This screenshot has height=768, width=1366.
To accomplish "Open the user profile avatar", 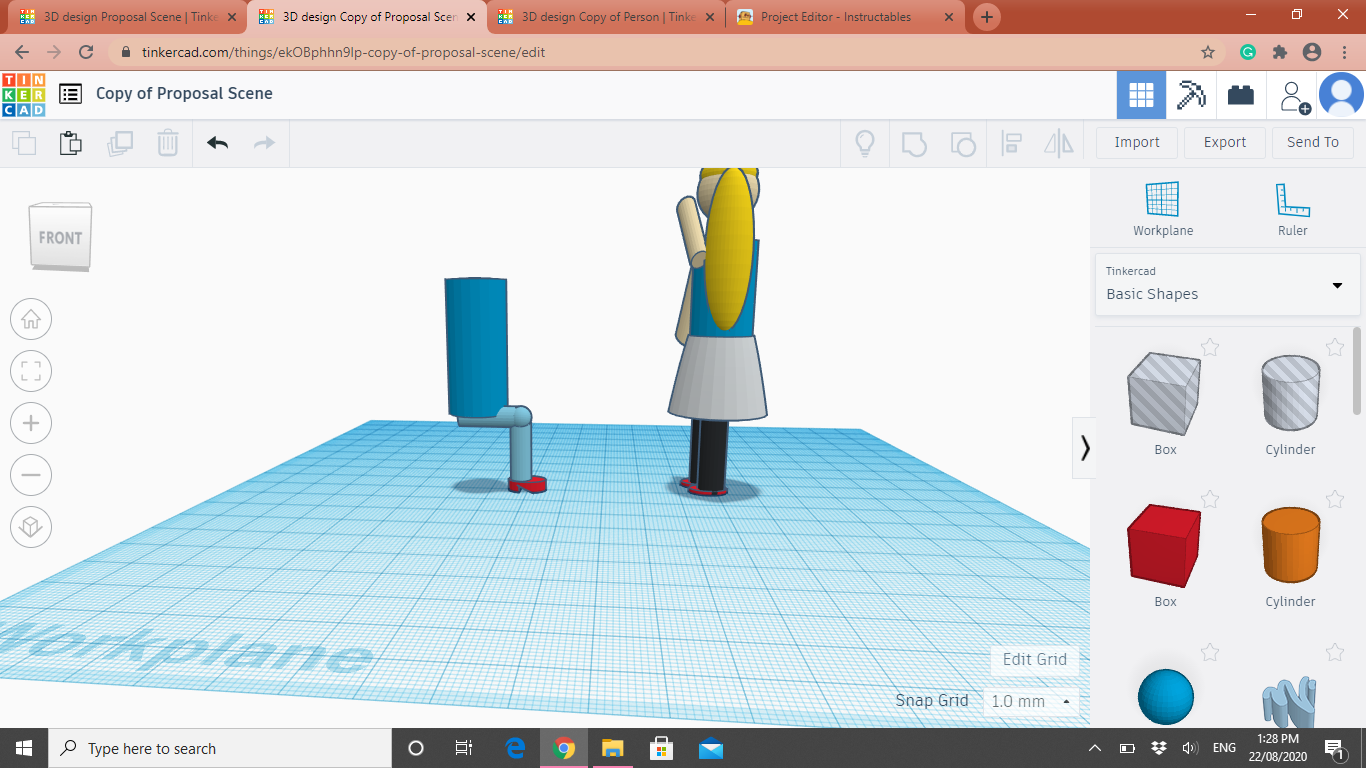I will click(1341, 95).
